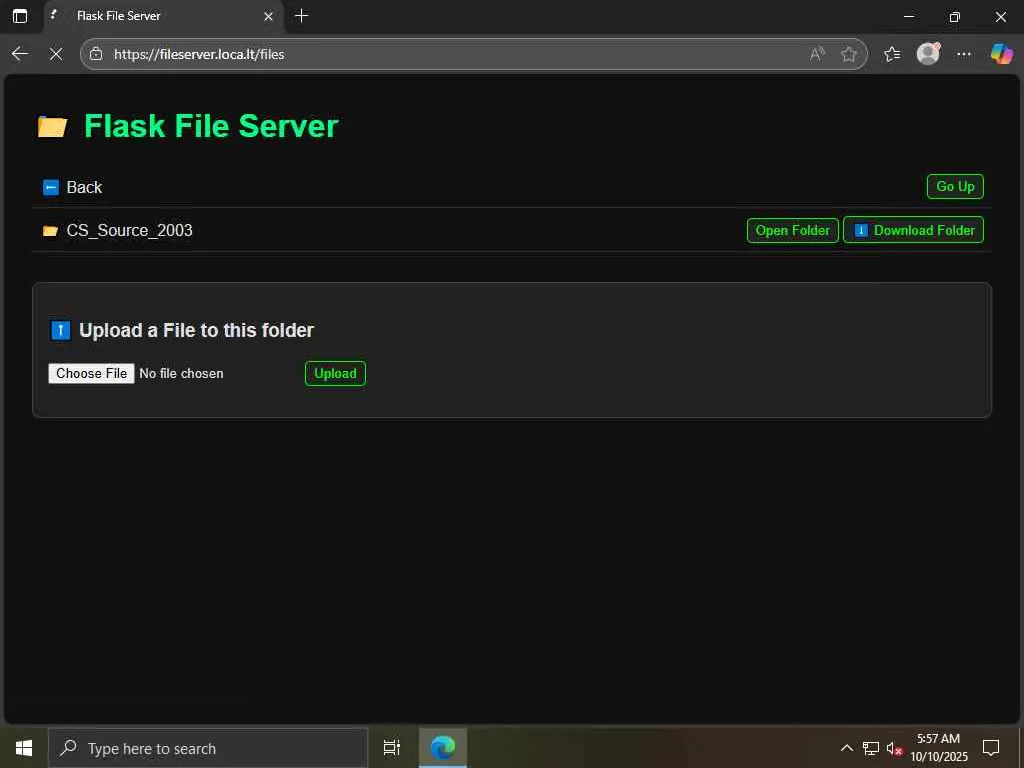Stop loading the page
Image resolution: width=1024 pixels, height=768 pixels.
pos(56,54)
